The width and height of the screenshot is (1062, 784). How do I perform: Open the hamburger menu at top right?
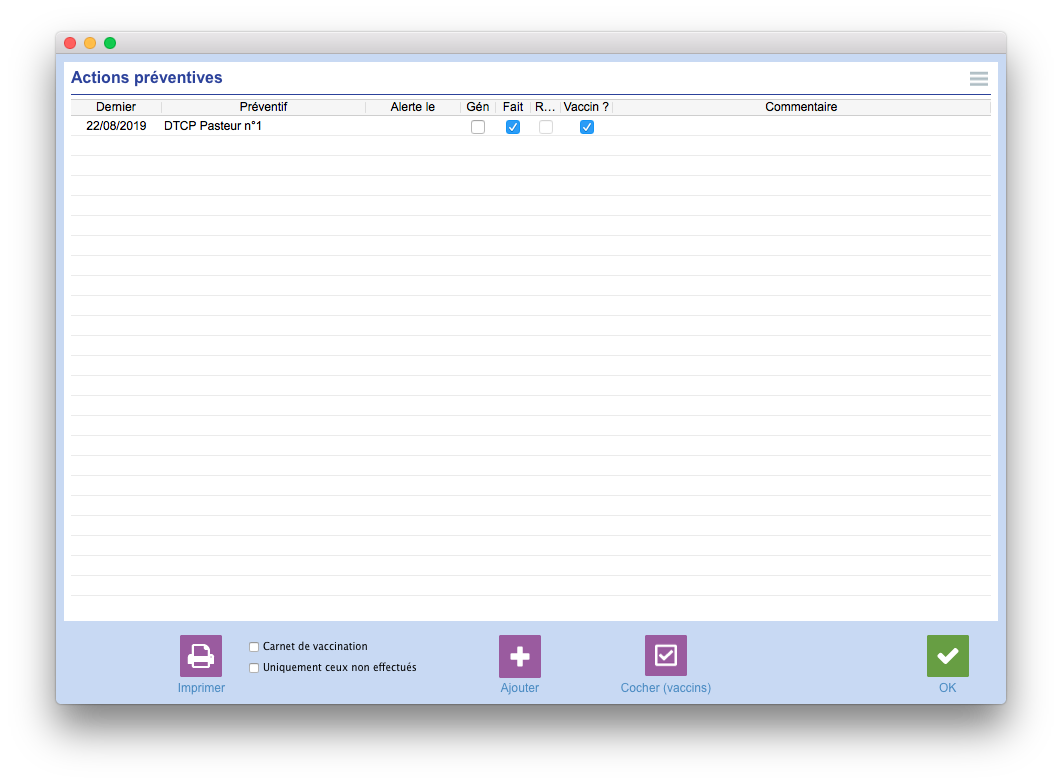click(979, 79)
